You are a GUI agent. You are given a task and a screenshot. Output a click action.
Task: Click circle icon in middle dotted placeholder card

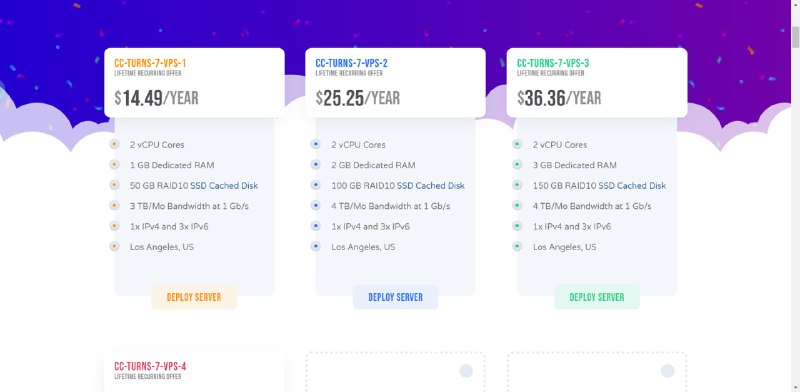(466, 371)
